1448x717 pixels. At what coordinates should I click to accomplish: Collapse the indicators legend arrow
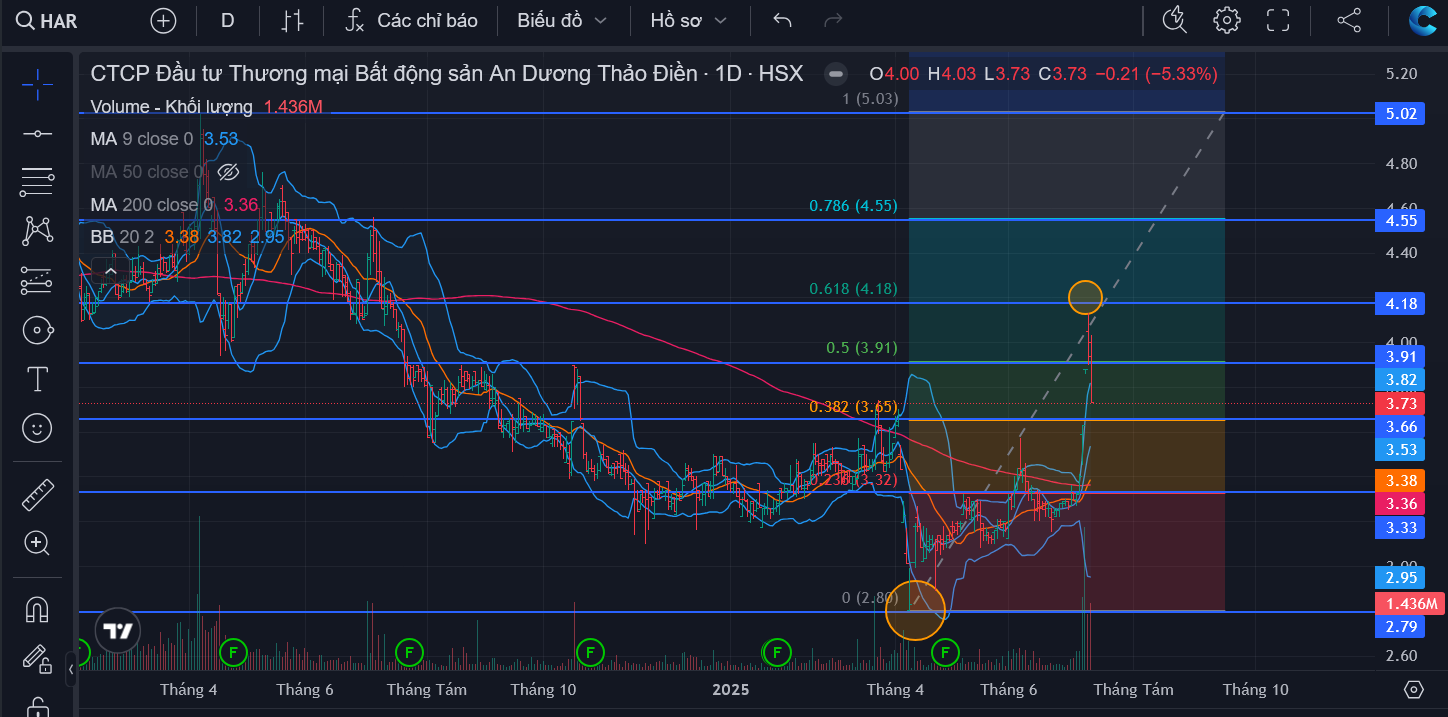click(x=110, y=270)
